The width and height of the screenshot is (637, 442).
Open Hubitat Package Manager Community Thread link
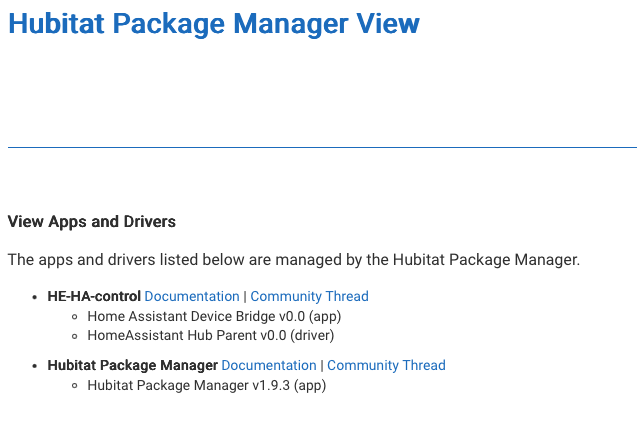pos(386,365)
